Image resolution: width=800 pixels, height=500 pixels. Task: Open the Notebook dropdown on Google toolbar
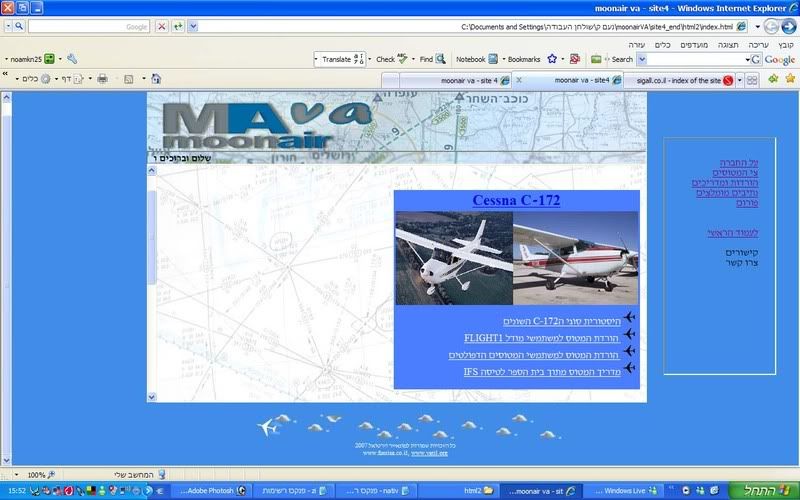(470, 59)
